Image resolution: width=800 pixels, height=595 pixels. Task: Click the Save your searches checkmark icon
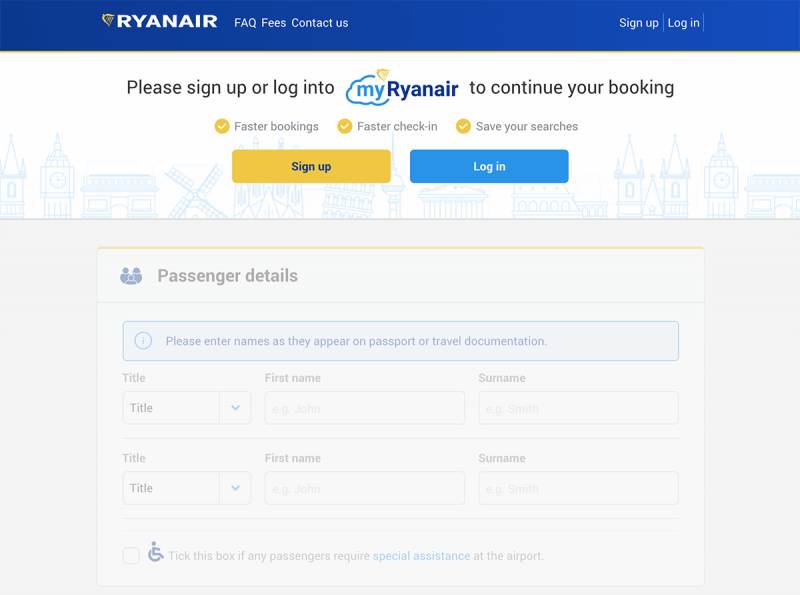pos(463,126)
